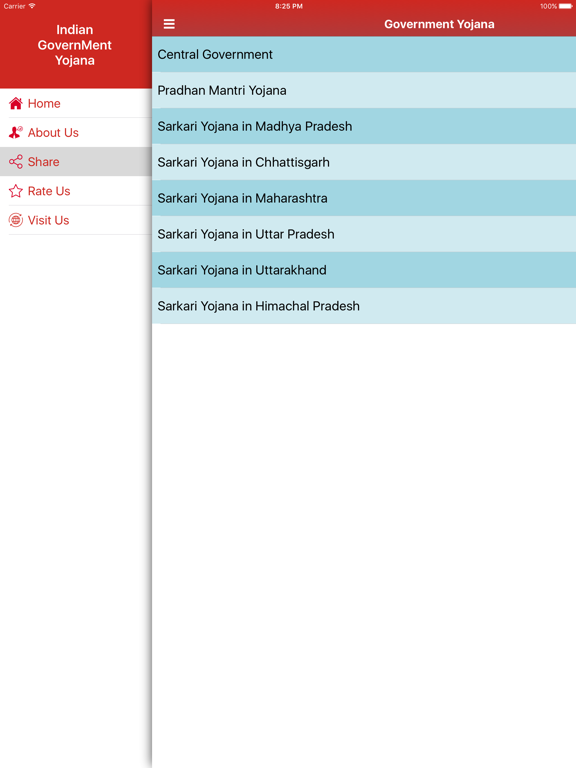The height and width of the screenshot is (768, 576).
Task: Click the Home house icon
Action: 16,103
